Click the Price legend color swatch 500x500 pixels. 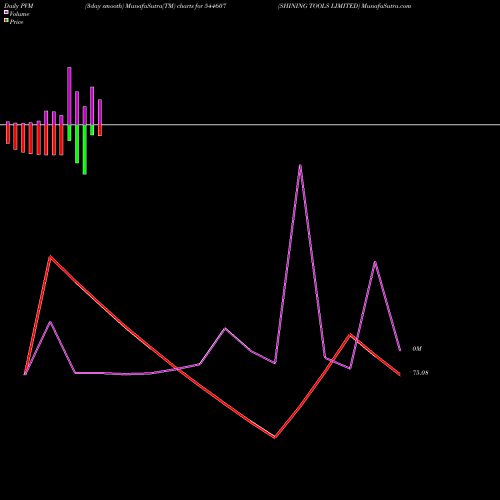click(6, 21)
